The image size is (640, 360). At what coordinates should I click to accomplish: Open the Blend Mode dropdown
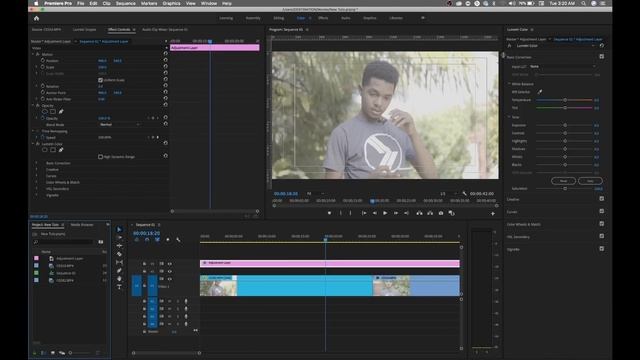click(x=120, y=124)
